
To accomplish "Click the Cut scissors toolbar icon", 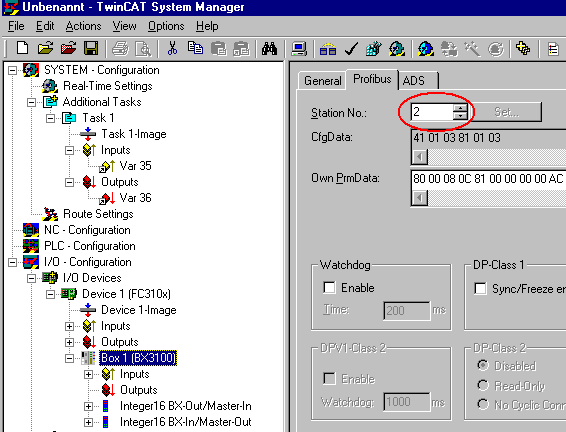I will (172, 48).
